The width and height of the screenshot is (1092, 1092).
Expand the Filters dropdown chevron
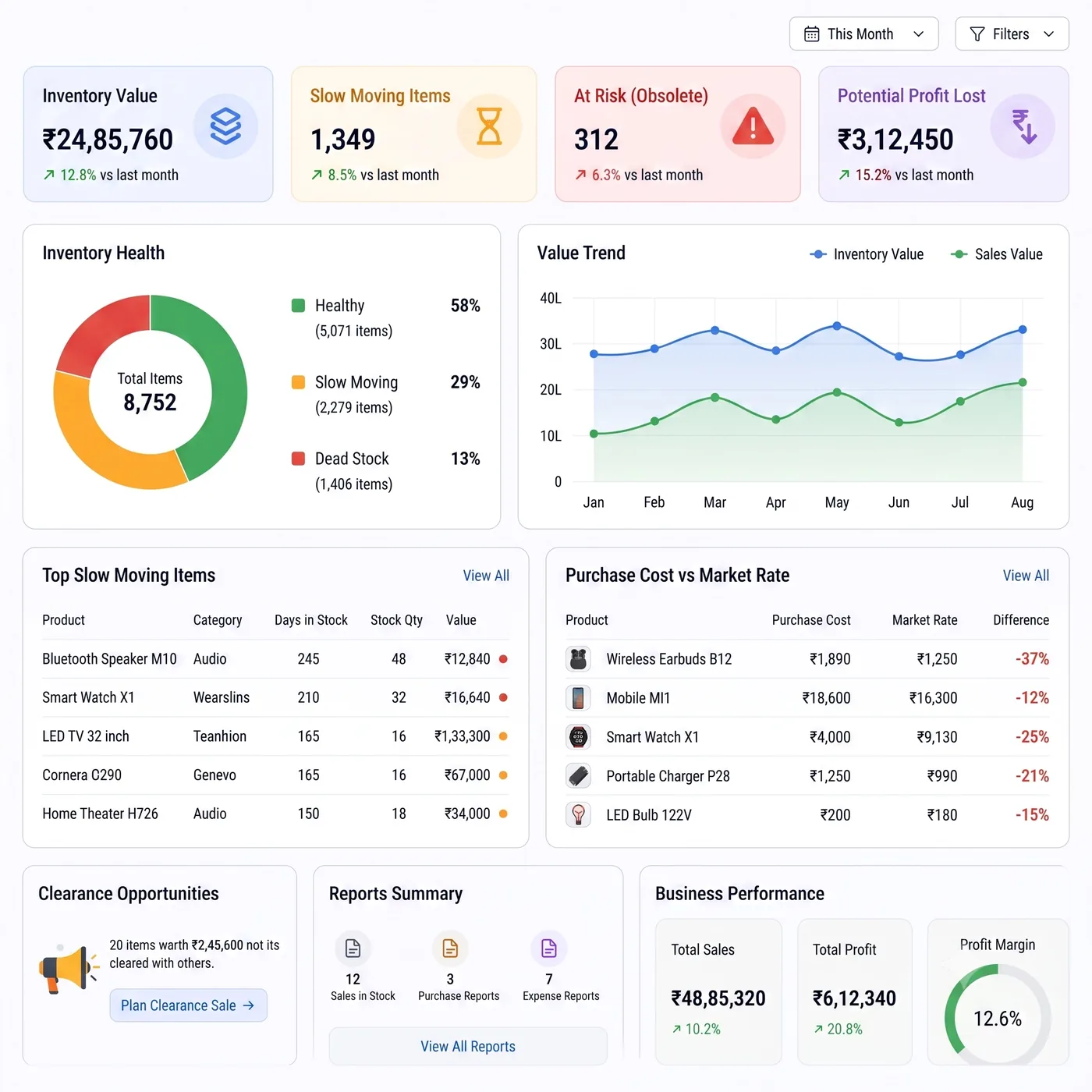click(1048, 34)
